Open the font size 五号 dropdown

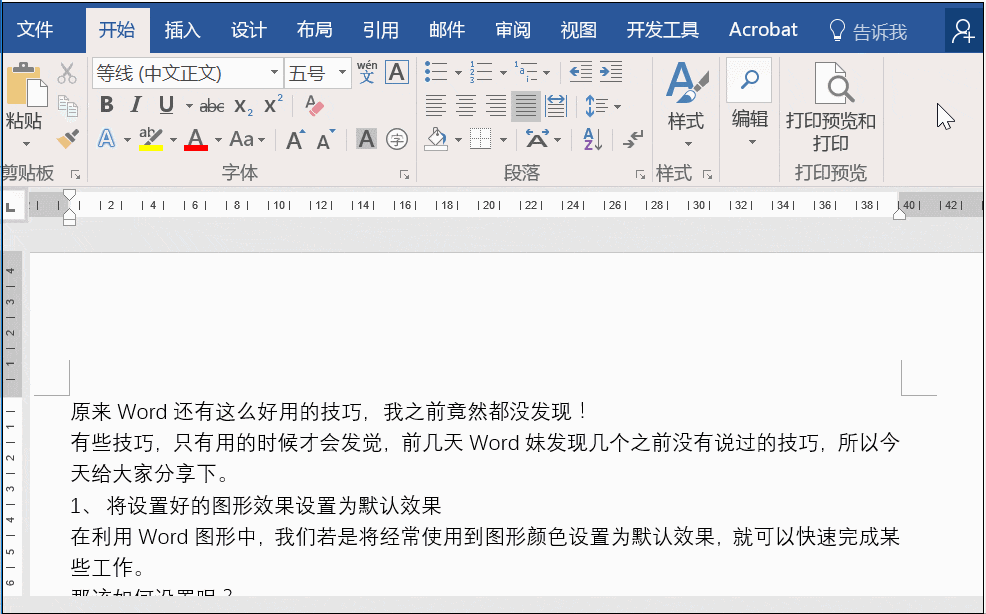(342, 73)
